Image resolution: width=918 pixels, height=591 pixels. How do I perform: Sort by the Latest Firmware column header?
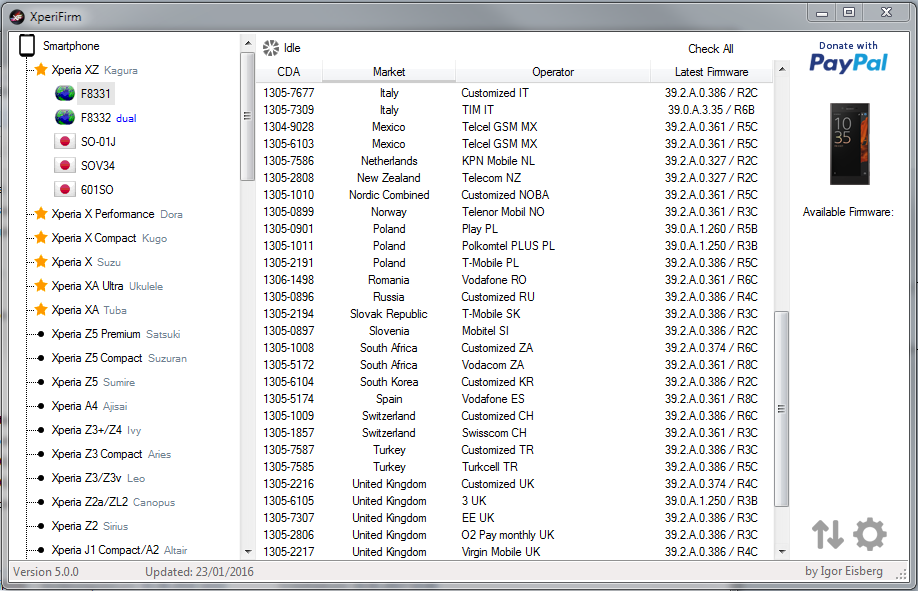tap(711, 72)
